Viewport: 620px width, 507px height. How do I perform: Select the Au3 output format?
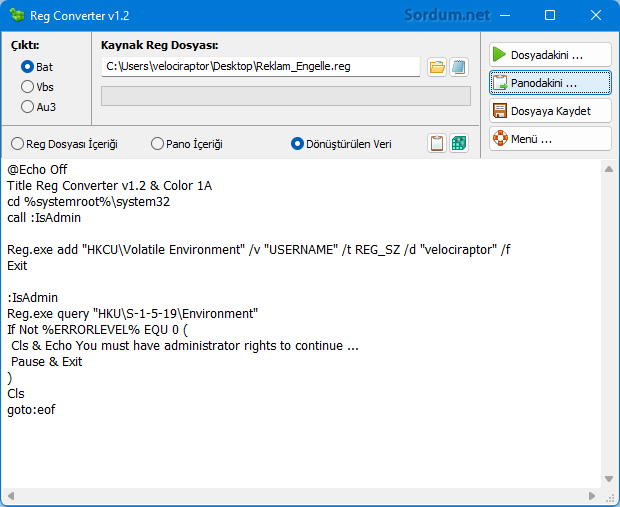coord(28,107)
